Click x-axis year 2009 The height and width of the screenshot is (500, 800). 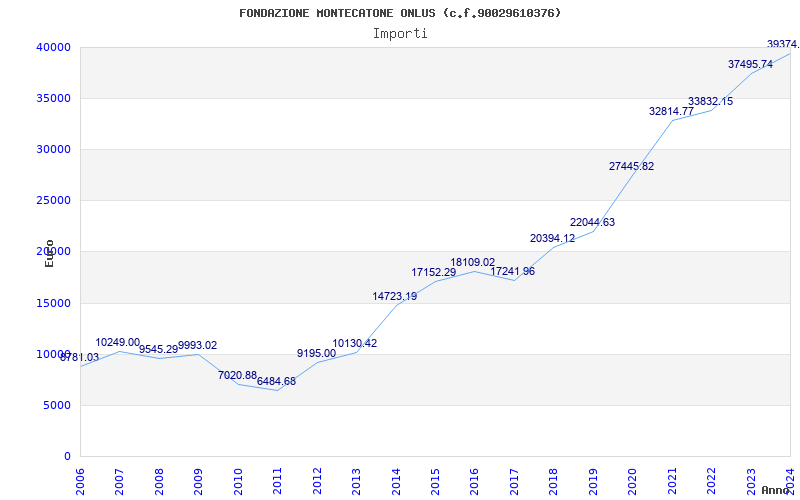coord(198,481)
